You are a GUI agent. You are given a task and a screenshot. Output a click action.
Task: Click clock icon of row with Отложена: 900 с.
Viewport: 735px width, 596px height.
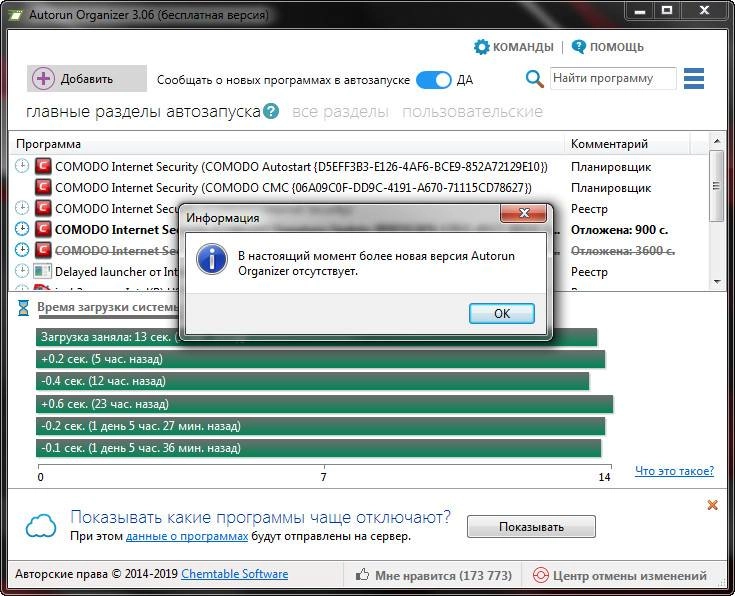[x=22, y=229]
